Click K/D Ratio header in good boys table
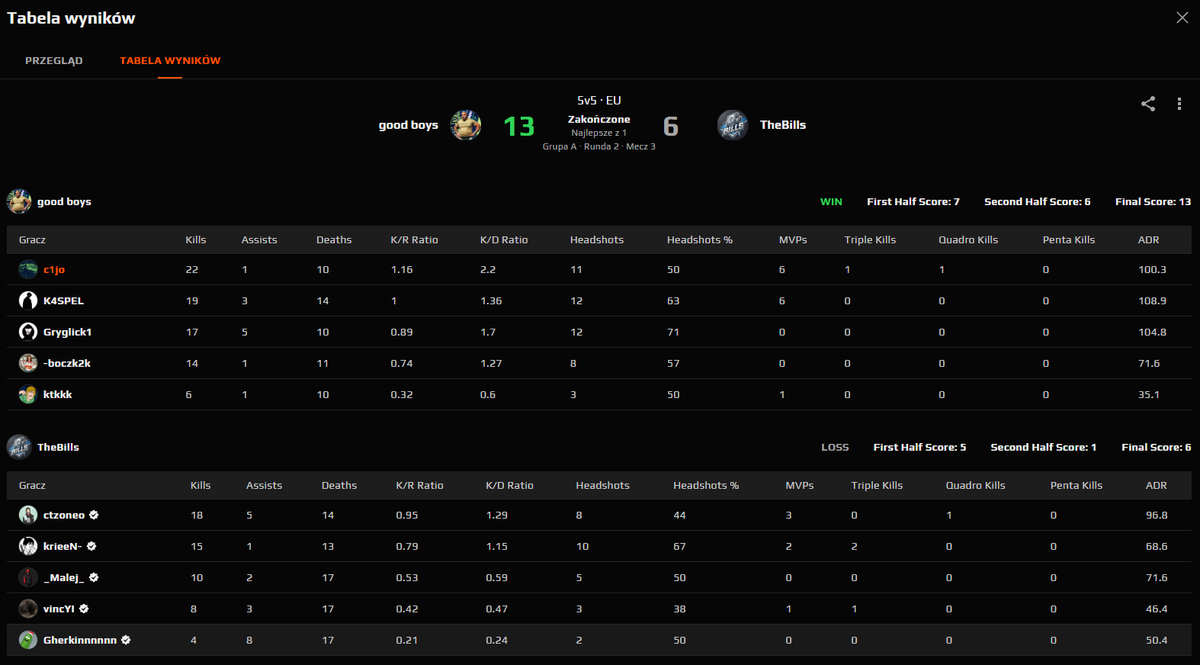Screen dimensions: 1200x665 (x=504, y=240)
